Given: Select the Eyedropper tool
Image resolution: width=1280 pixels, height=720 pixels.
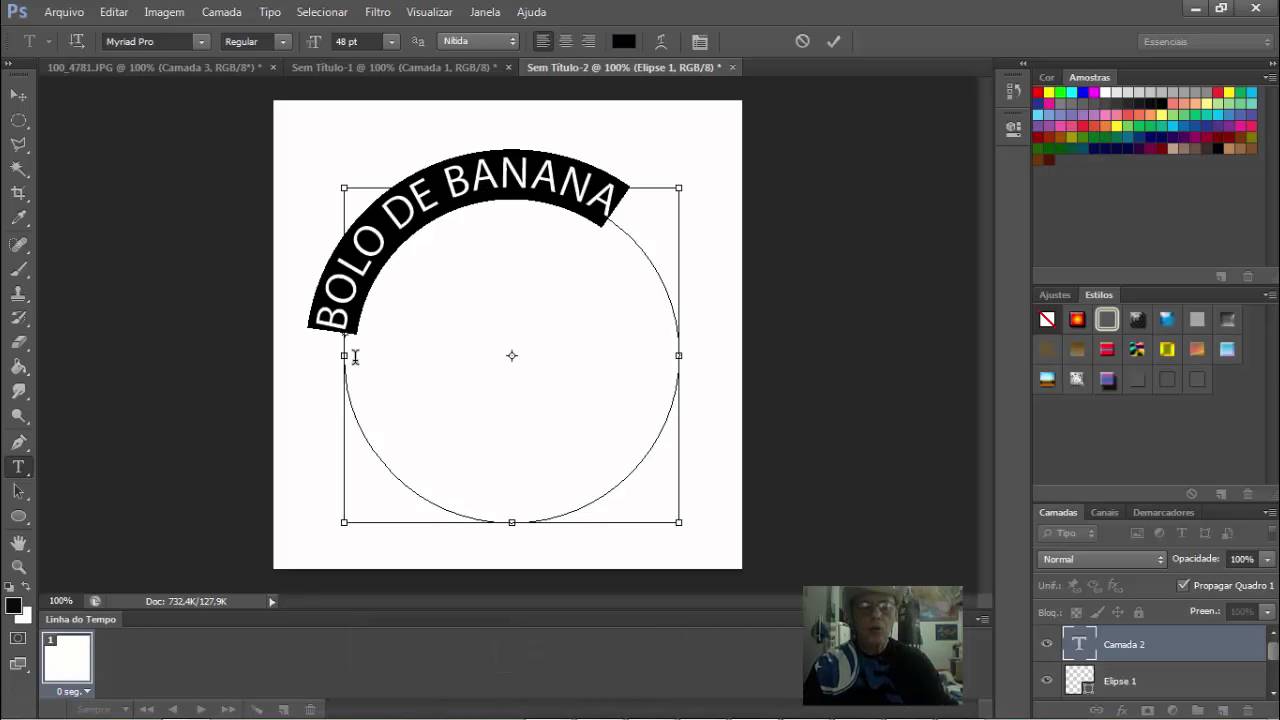Looking at the screenshot, I should point(18,219).
